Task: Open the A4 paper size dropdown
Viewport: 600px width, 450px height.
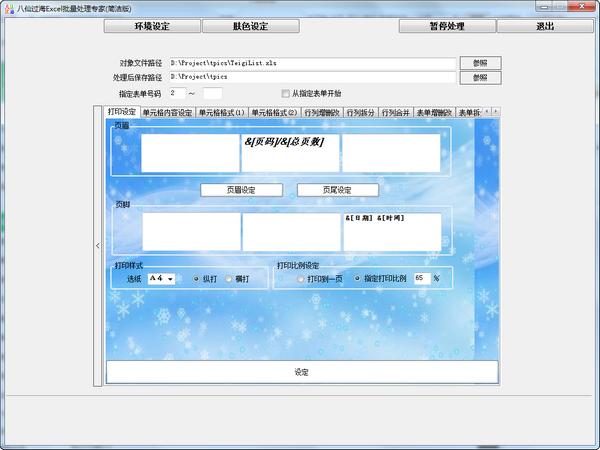Action: click(x=161, y=279)
